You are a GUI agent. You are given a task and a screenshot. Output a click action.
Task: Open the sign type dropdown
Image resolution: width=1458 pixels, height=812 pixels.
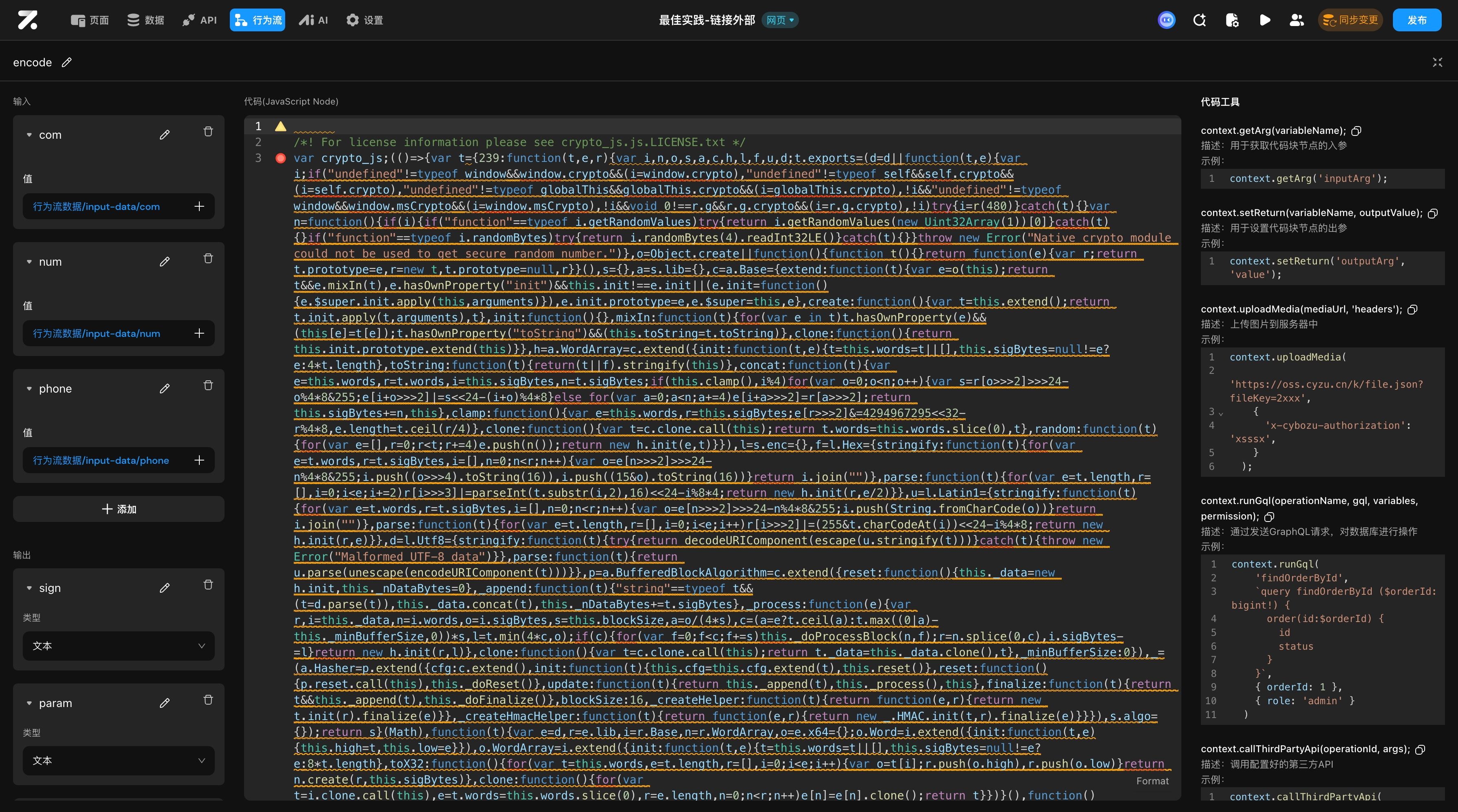click(x=118, y=646)
